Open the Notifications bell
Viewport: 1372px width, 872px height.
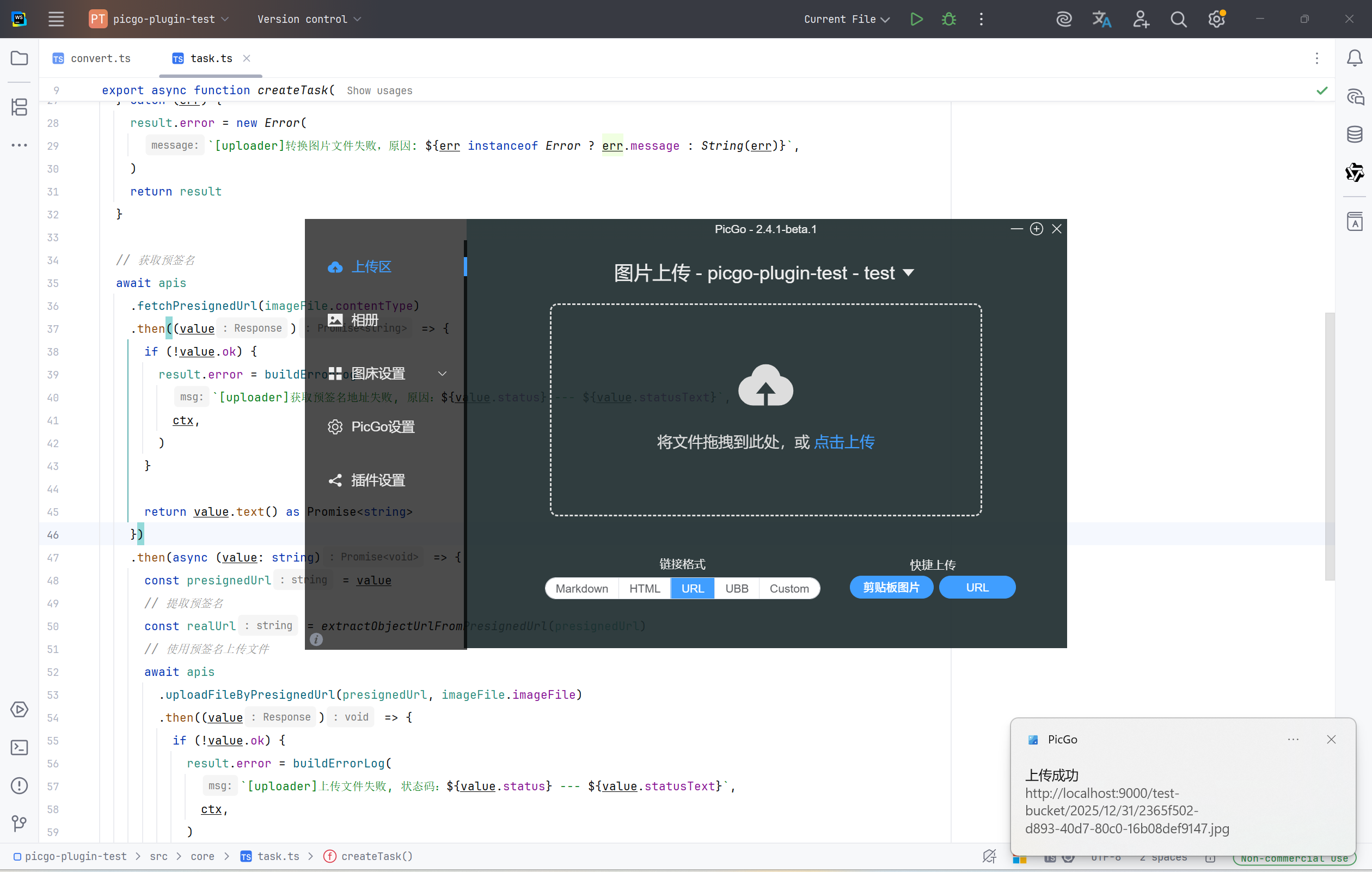(1355, 58)
